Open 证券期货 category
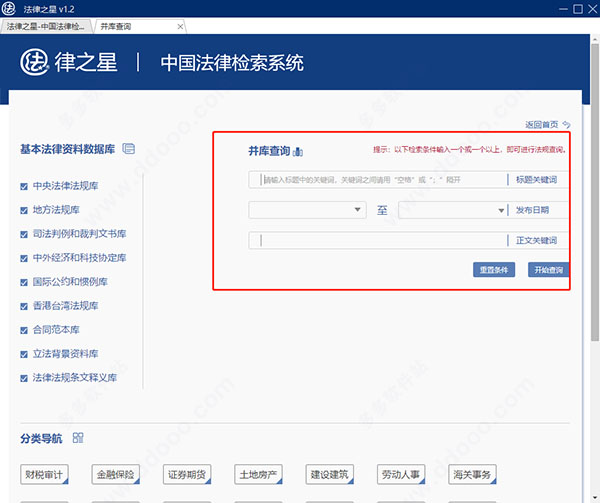600x503 pixels. 187,474
